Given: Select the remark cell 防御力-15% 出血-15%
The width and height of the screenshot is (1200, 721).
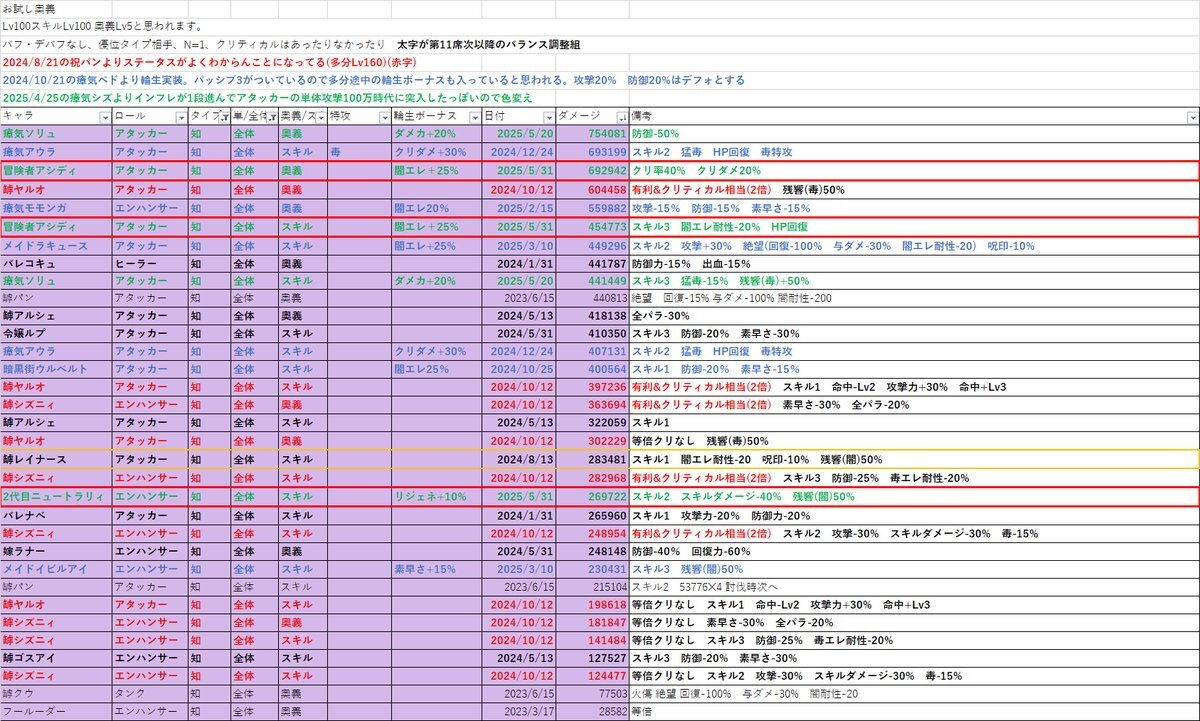Looking at the screenshot, I should point(914,262).
